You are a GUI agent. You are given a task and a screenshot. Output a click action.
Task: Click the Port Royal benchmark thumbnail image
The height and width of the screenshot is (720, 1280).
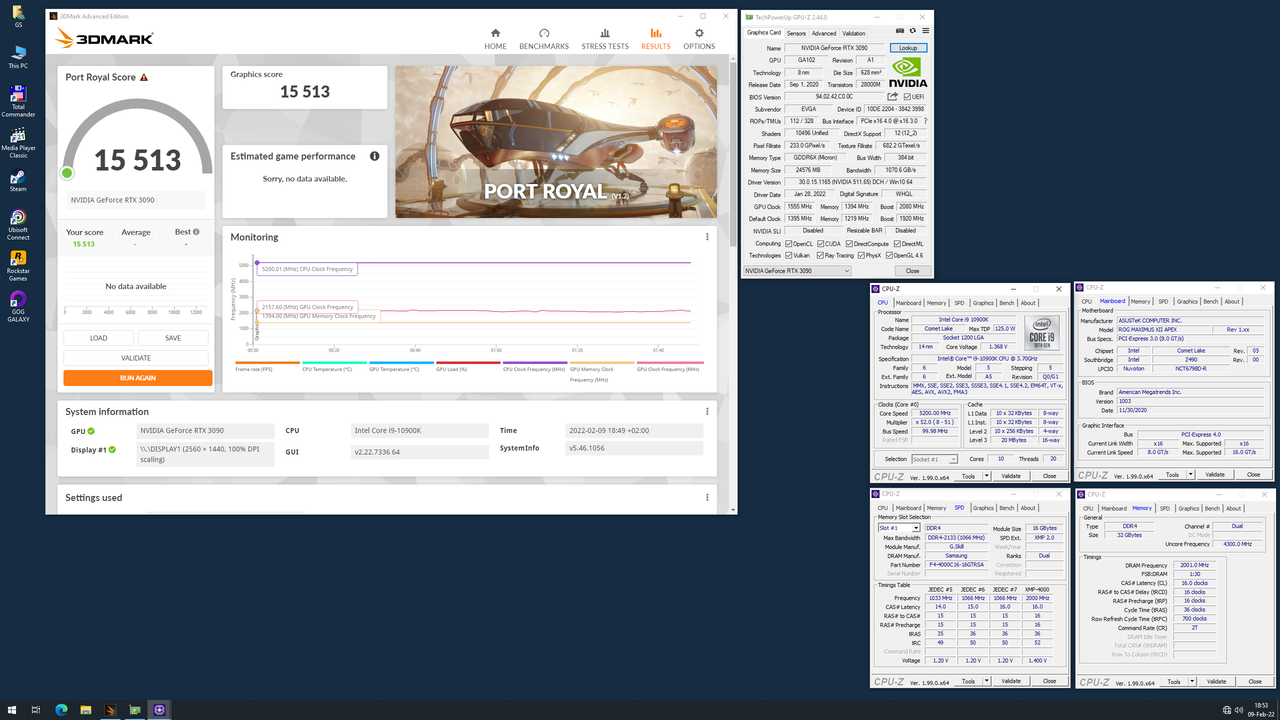click(556, 142)
